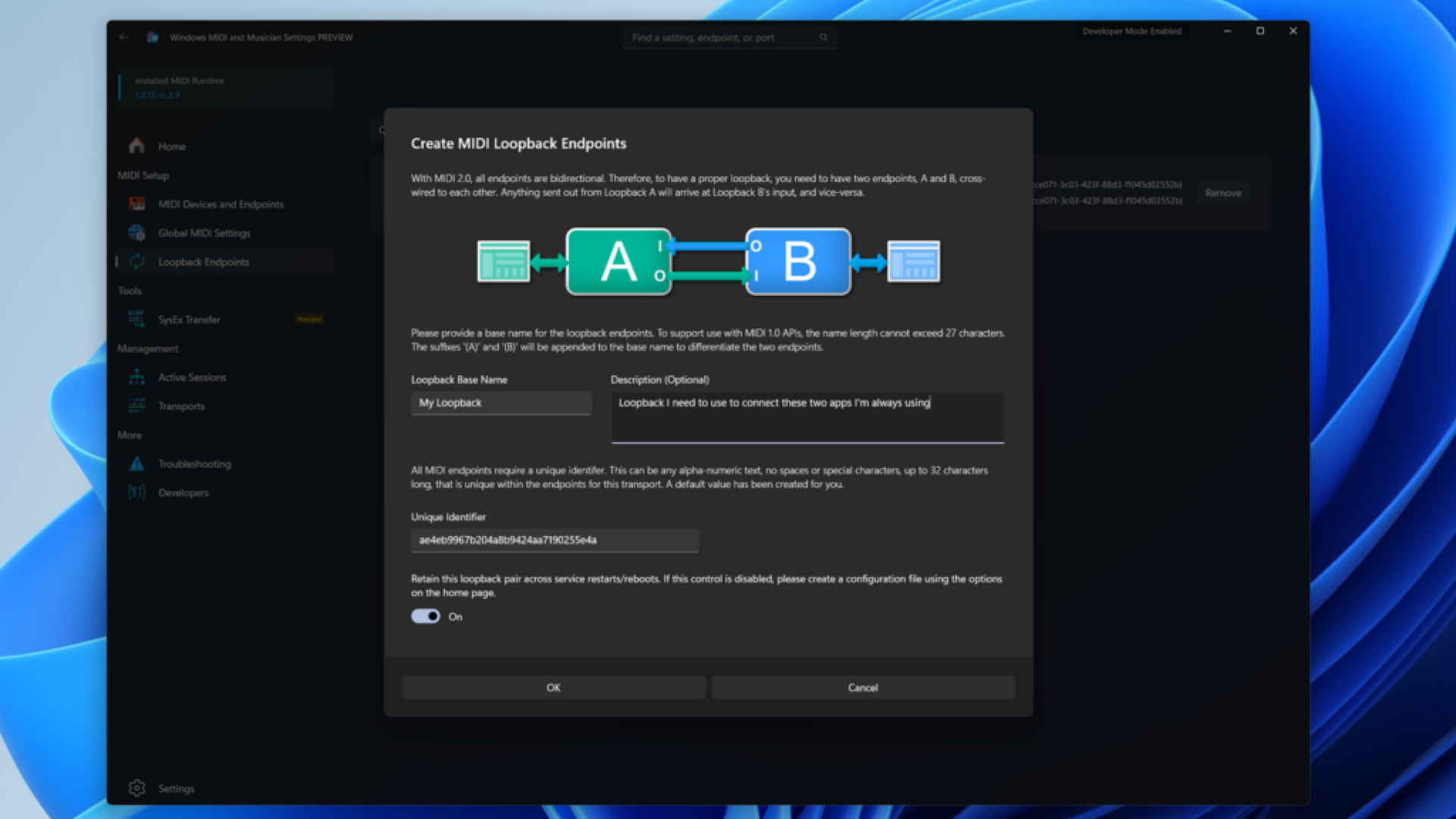Select the Loopback Endpoints loop icon
The width and height of the screenshot is (1456, 819).
[136, 262]
